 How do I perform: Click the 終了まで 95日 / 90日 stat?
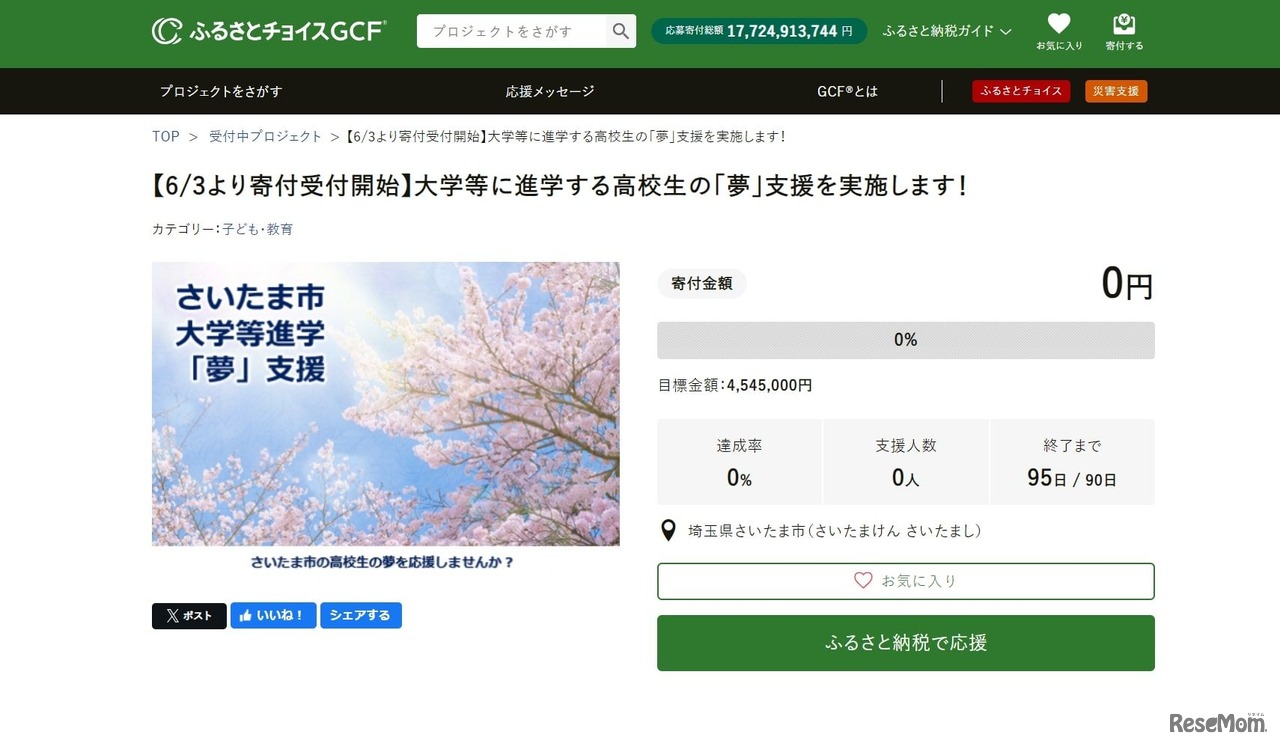(1072, 462)
